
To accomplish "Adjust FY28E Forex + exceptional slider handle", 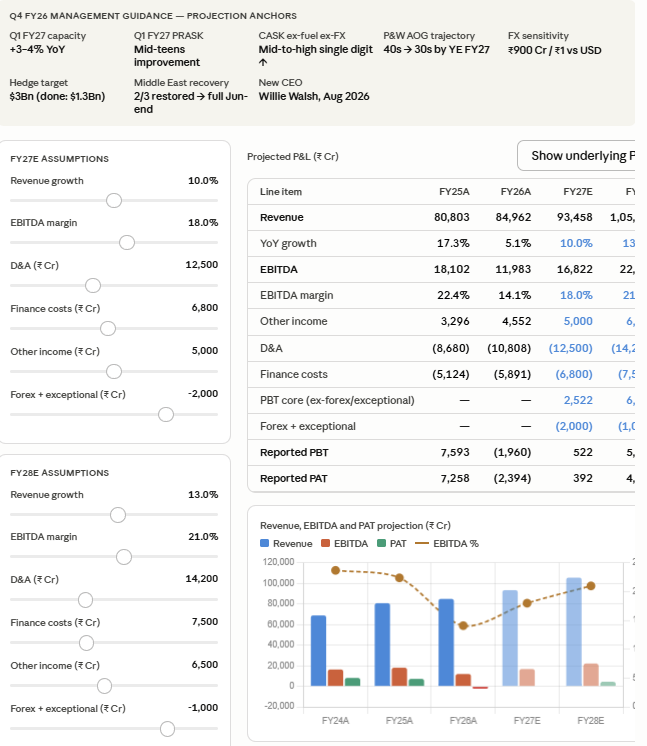I will (x=167, y=729).
